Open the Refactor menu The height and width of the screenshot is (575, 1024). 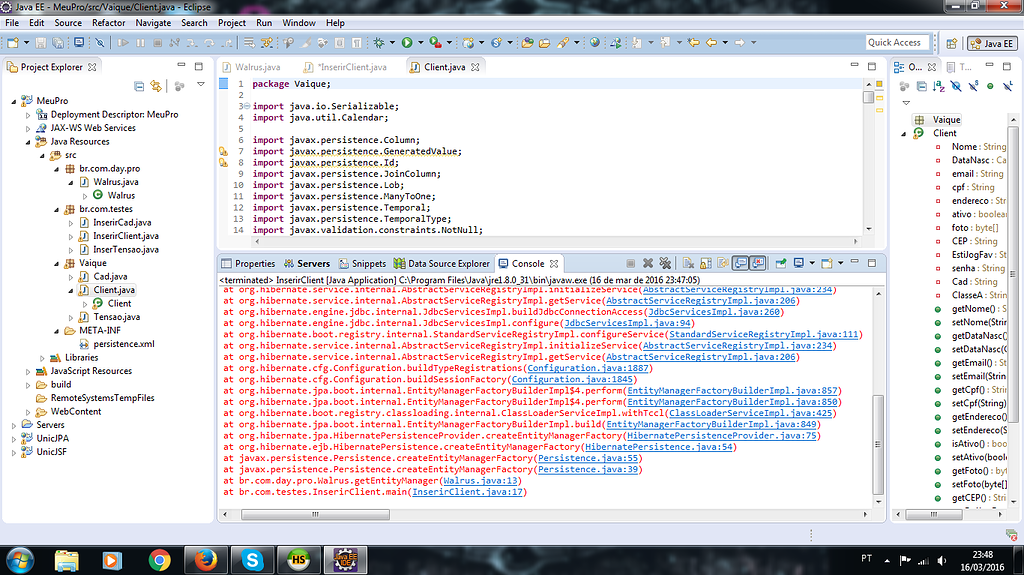click(x=109, y=22)
